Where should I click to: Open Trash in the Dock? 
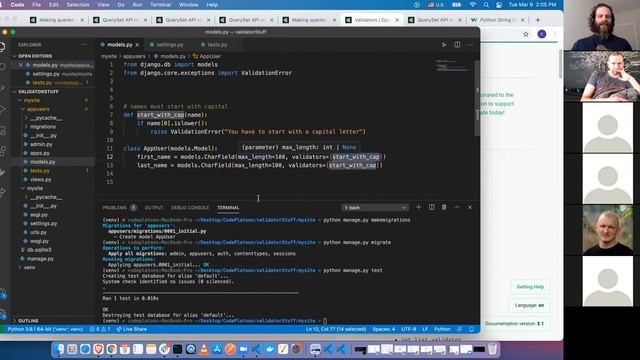(x=493, y=349)
